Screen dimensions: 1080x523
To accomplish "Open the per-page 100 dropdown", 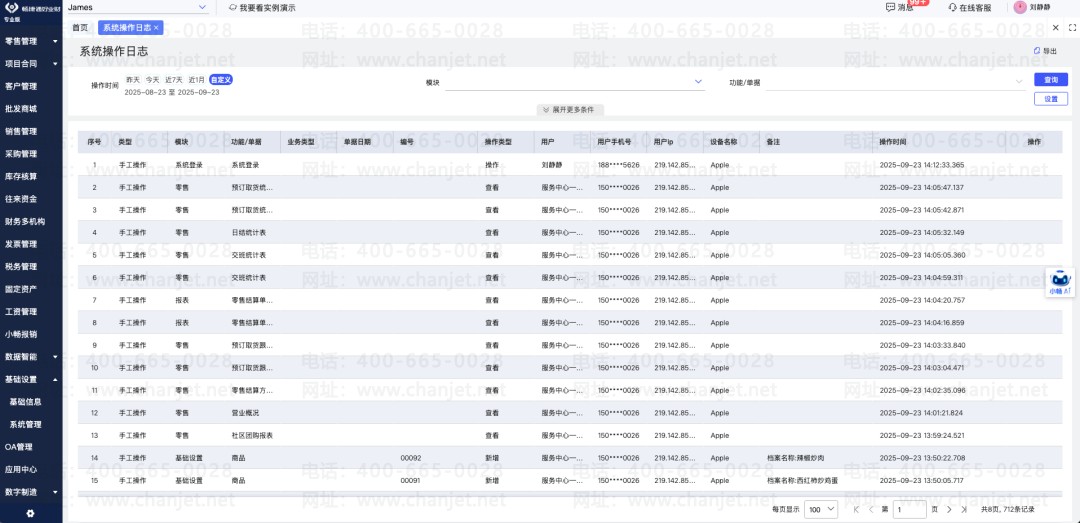I will [821, 510].
